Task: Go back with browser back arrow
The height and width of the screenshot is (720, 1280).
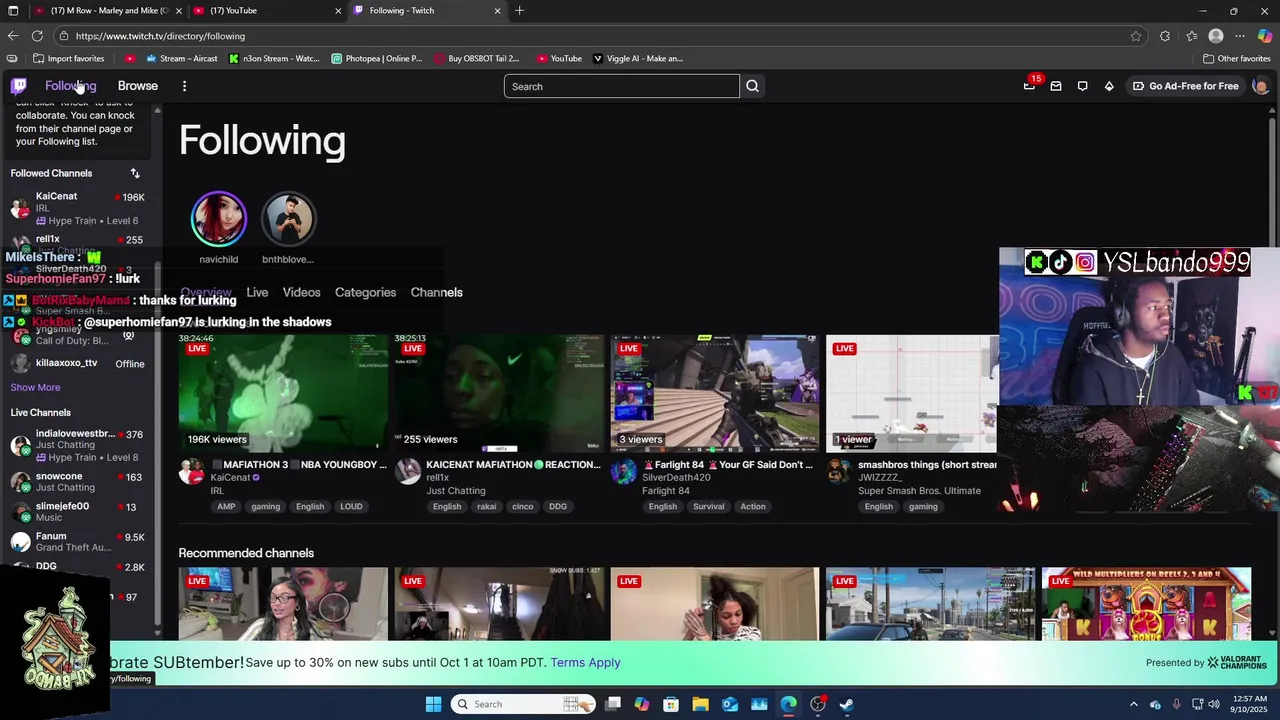Action: click(13, 36)
